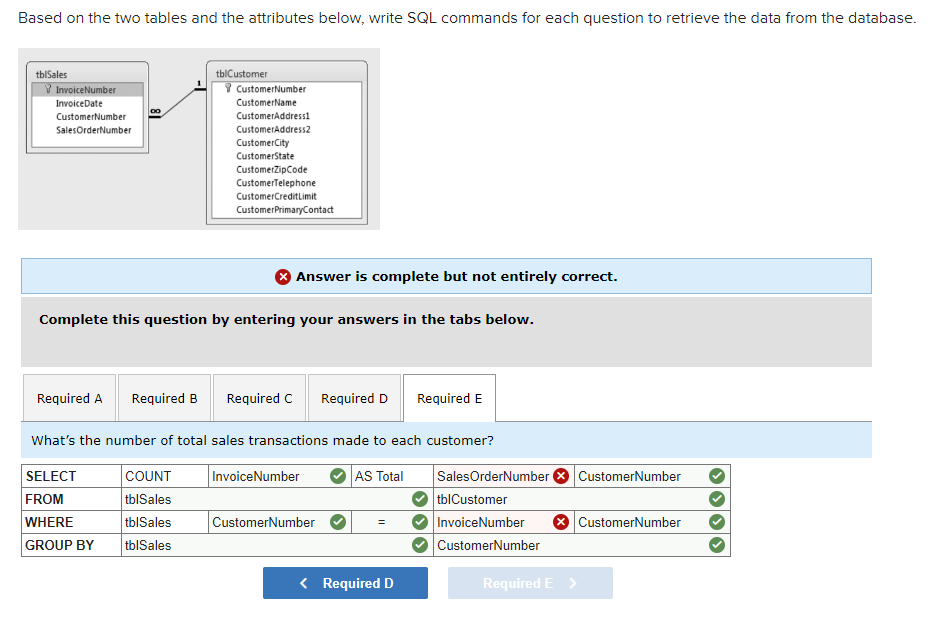The height and width of the screenshot is (625, 930).
Task: Go back with the Required D button
Action: (345, 583)
